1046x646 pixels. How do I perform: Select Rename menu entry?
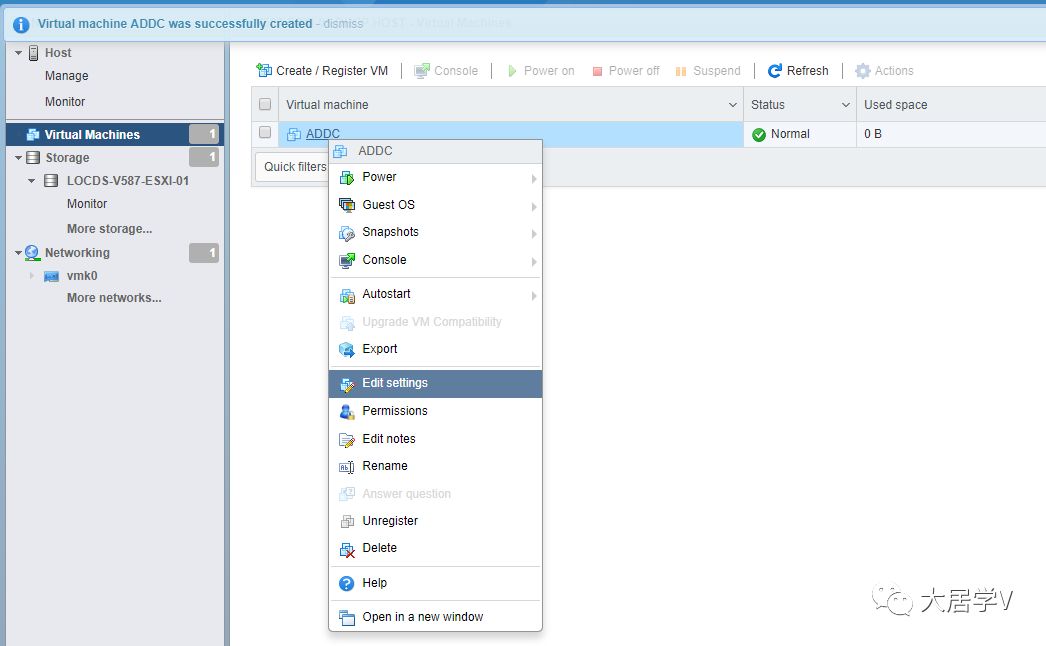pos(435,466)
